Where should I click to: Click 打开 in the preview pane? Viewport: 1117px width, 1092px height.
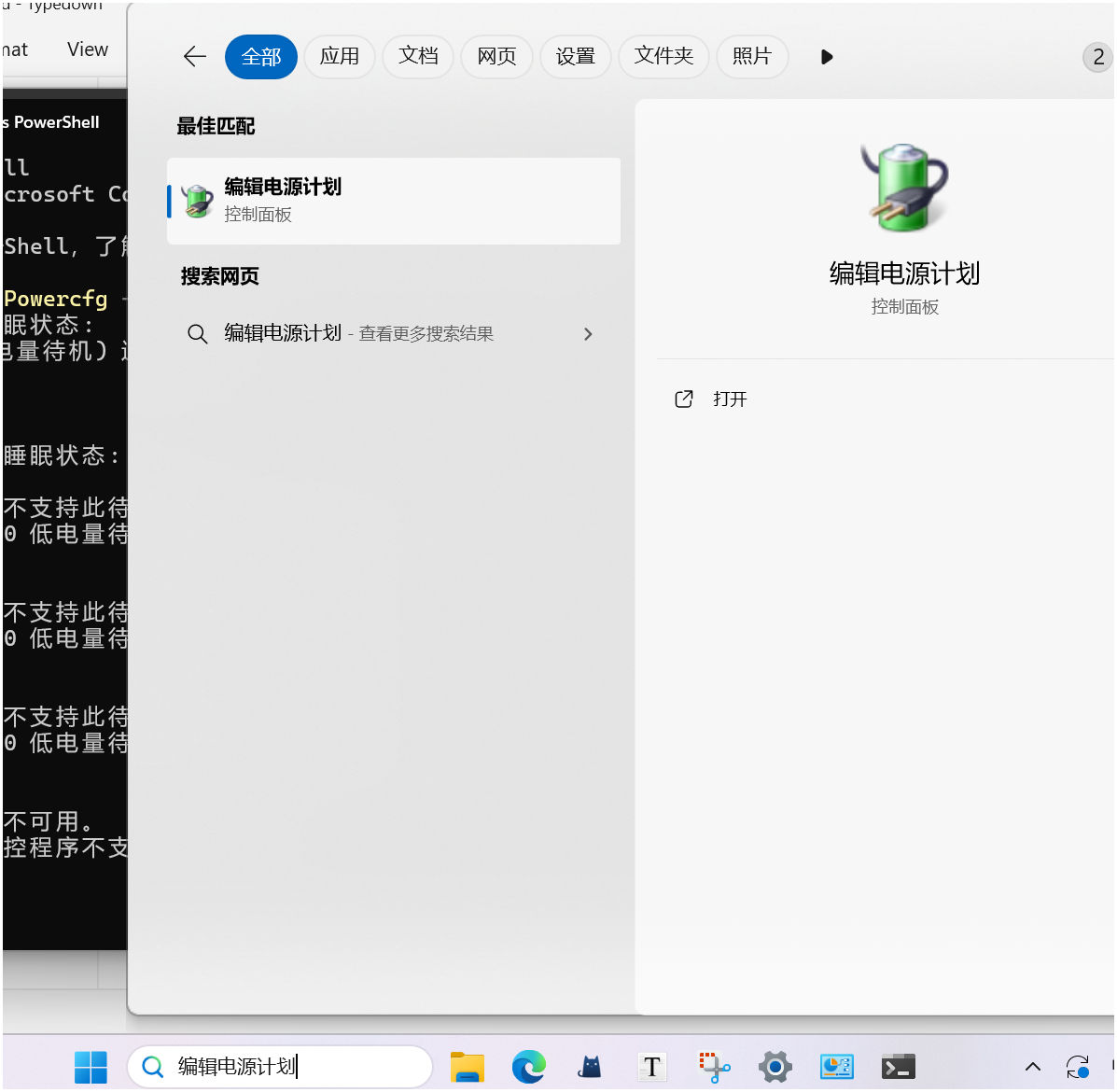(x=730, y=399)
